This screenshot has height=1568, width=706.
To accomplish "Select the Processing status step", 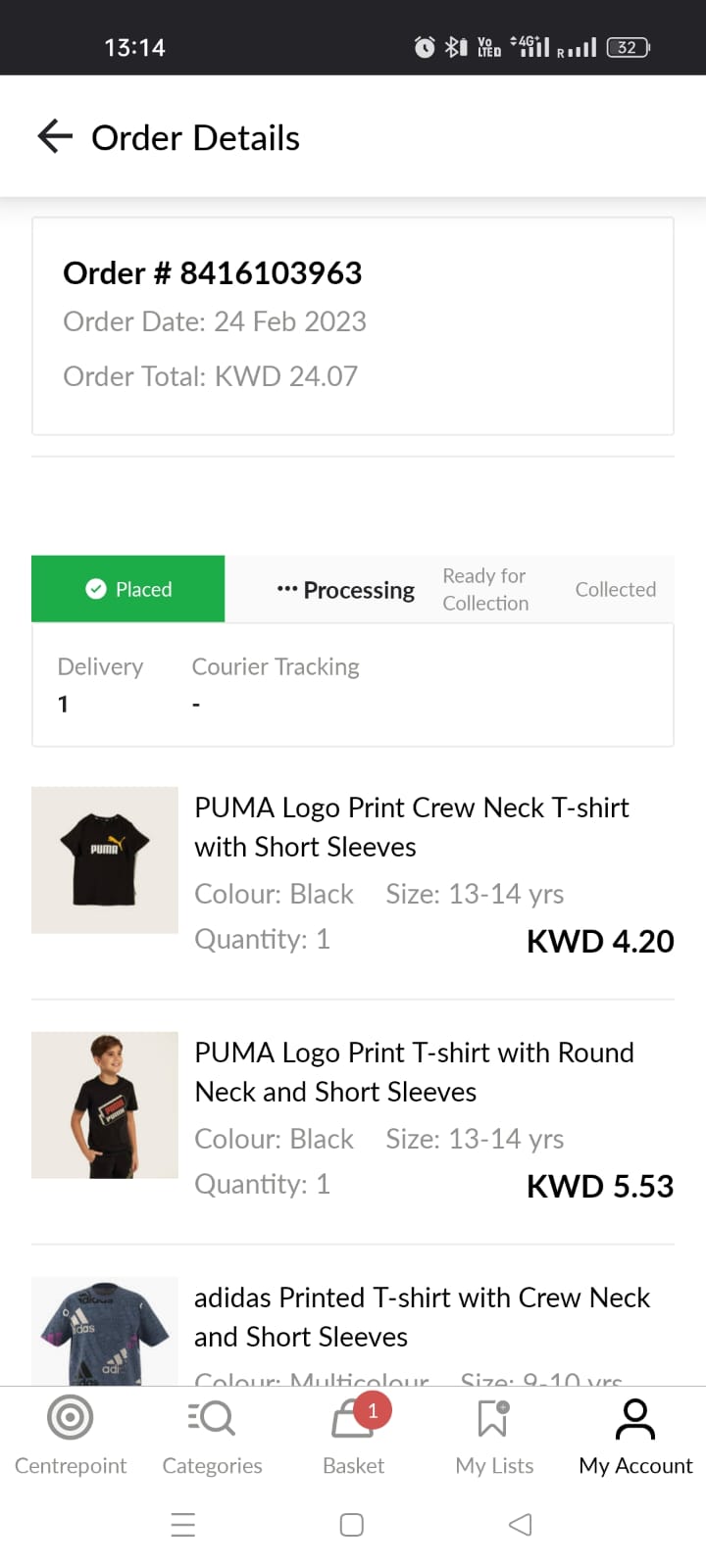I will [346, 590].
